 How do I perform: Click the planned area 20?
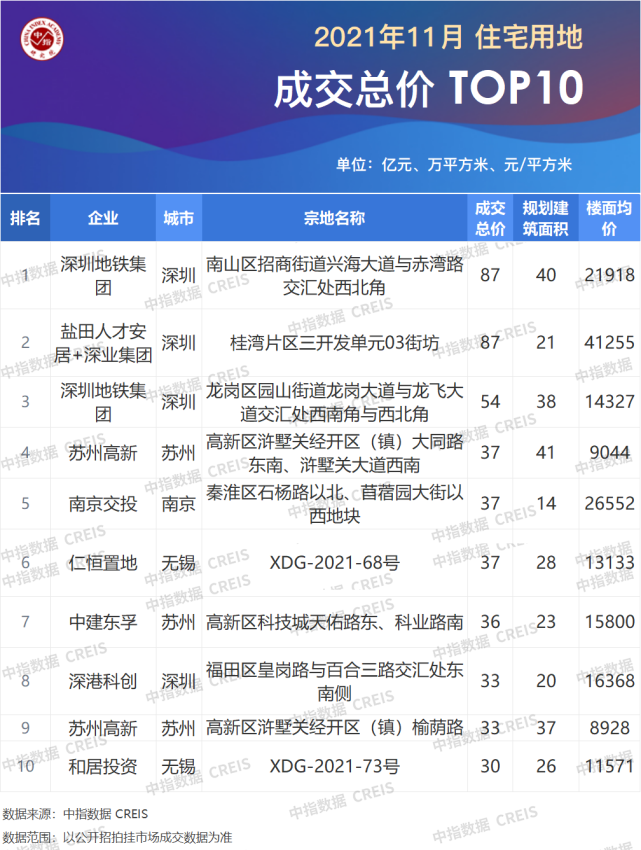[546, 681]
